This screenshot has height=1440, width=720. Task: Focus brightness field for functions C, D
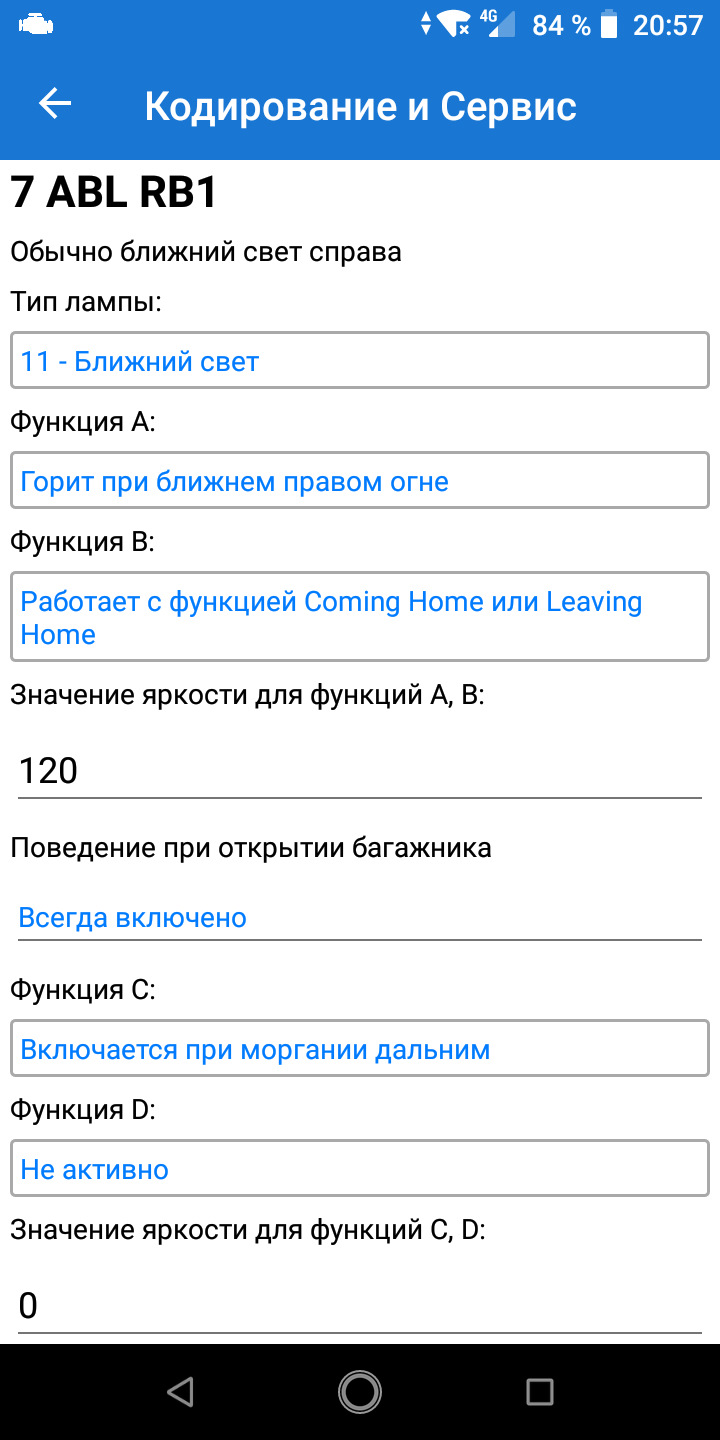[360, 1306]
